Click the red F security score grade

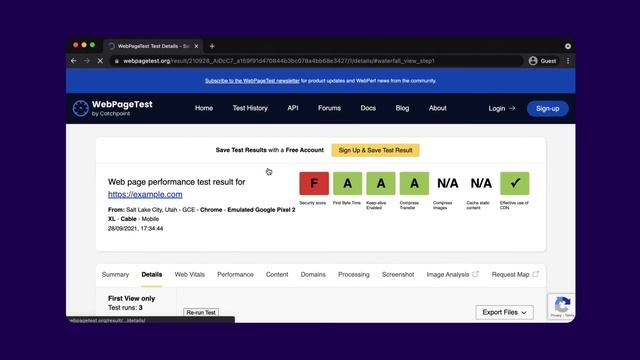[x=314, y=183]
